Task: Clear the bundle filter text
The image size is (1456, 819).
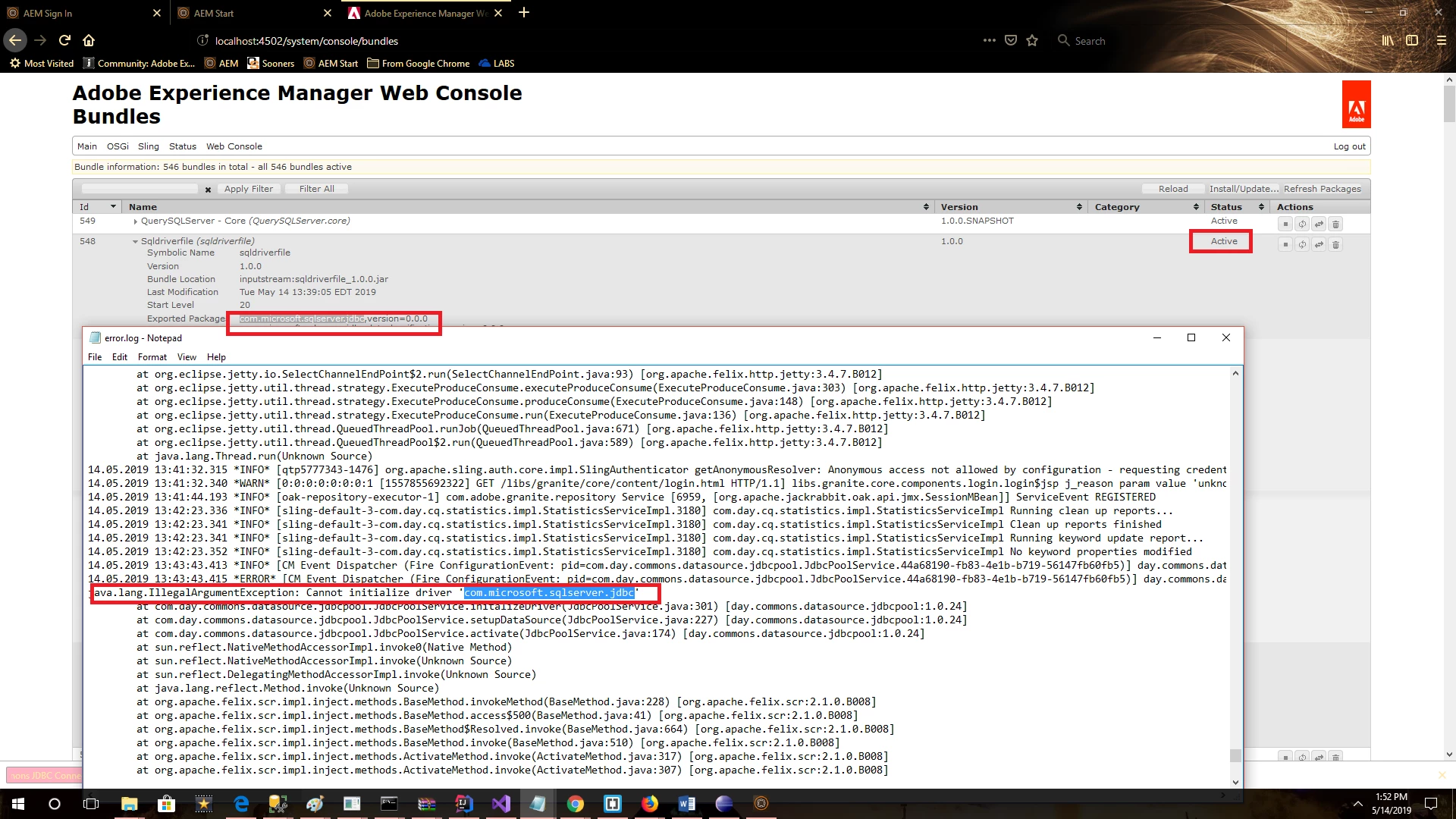Action: [208, 190]
